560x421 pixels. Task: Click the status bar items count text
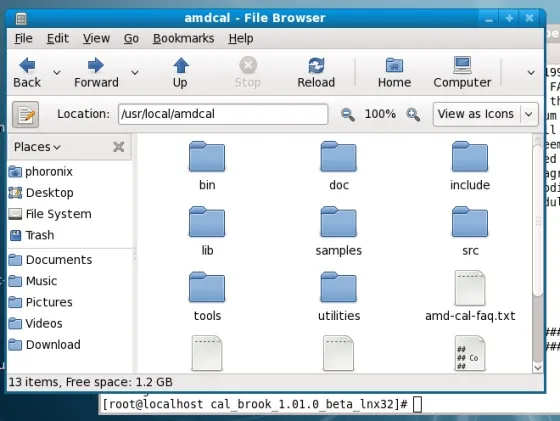(x=90, y=382)
